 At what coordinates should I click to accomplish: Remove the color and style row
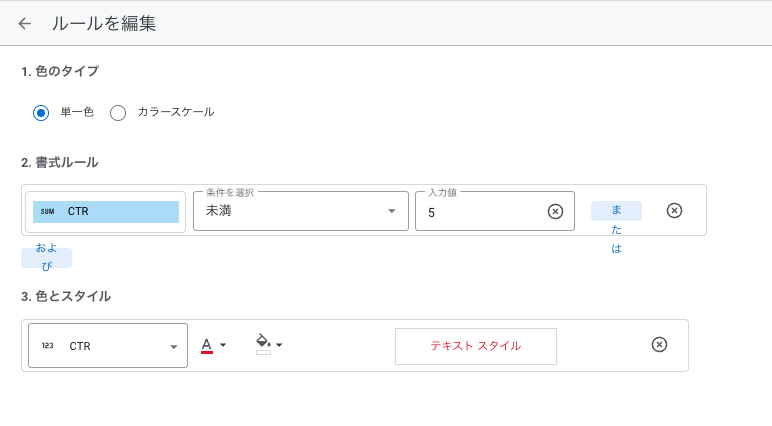click(659, 344)
